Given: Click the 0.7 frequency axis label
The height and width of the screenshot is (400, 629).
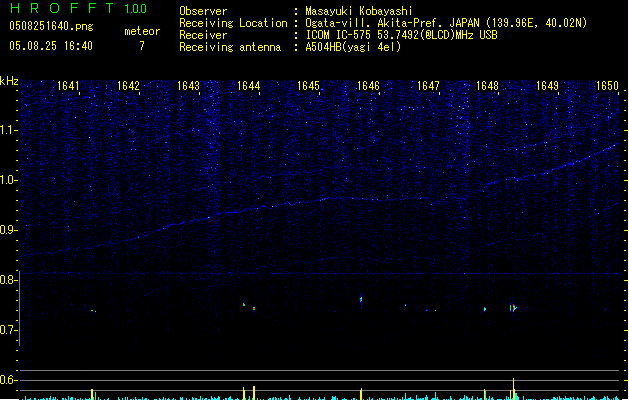Looking at the screenshot, I should point(9,330).
